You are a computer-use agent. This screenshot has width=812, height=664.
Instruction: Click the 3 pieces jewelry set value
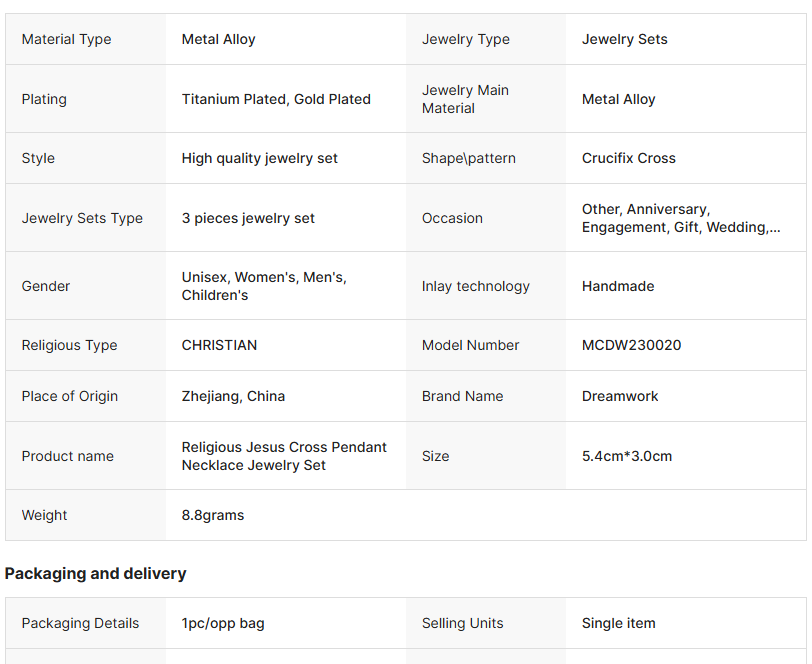[248, 218]
